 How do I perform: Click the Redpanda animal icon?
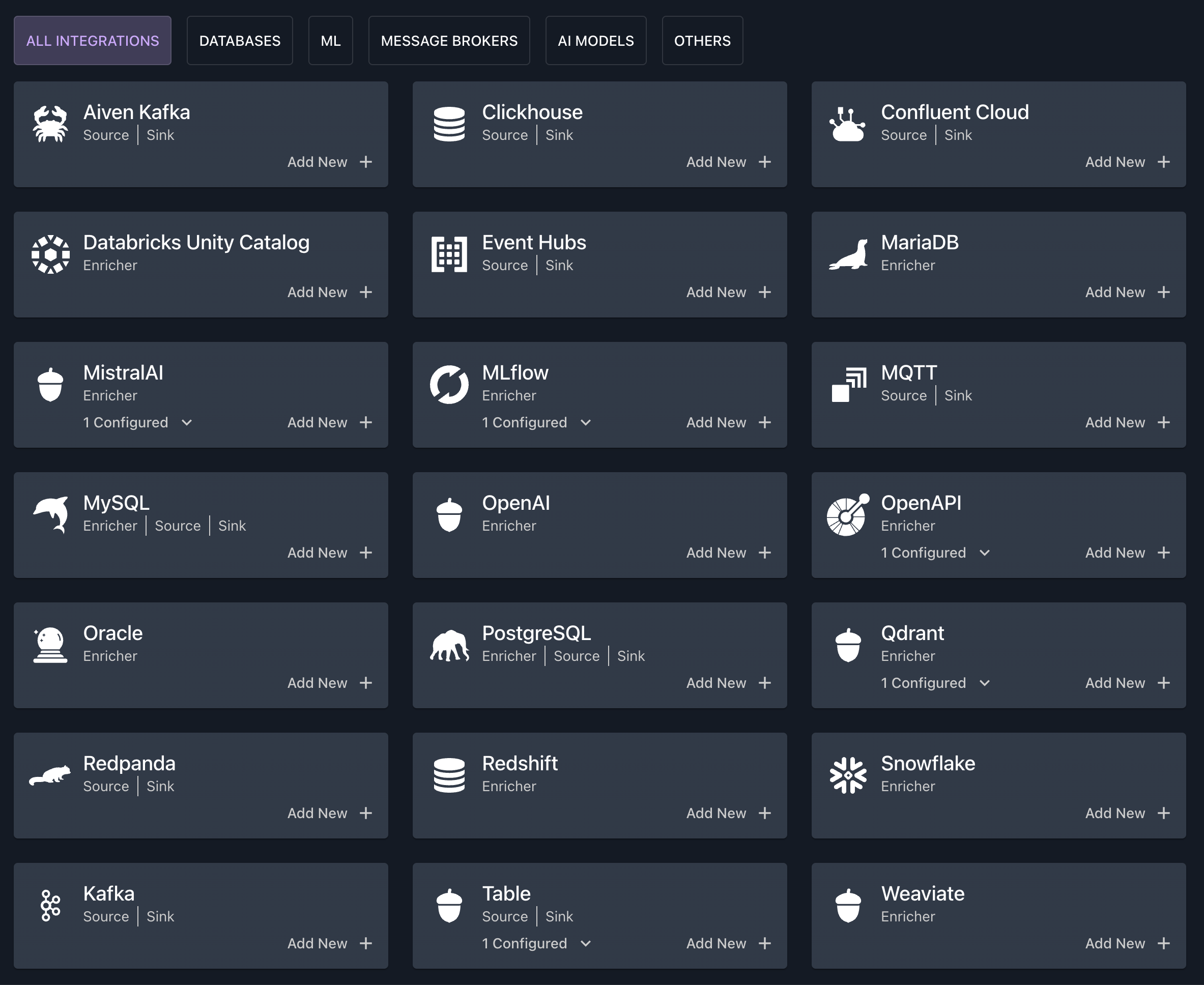point(50,775)
